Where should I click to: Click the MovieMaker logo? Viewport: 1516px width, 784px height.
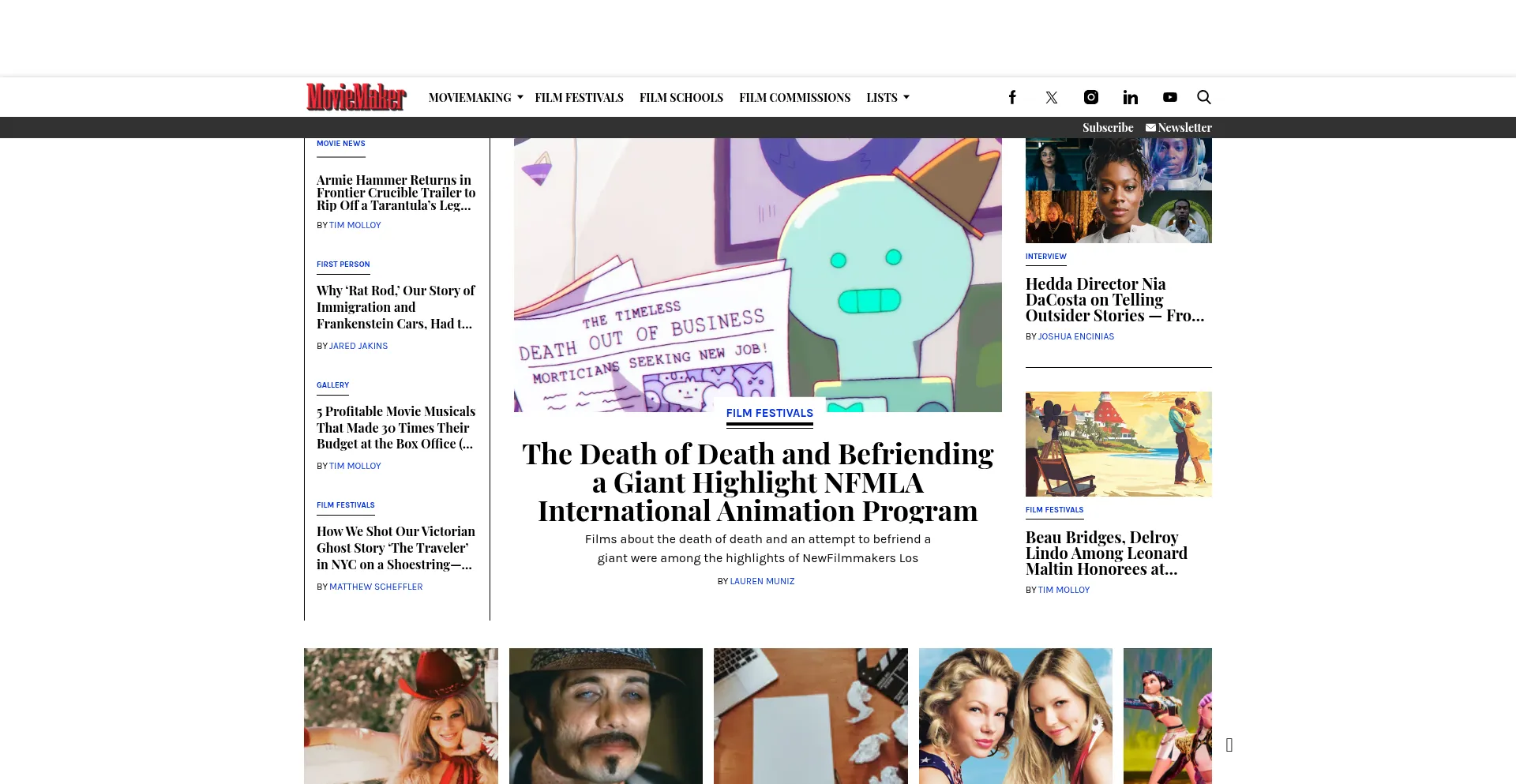(x=356, y=97)
